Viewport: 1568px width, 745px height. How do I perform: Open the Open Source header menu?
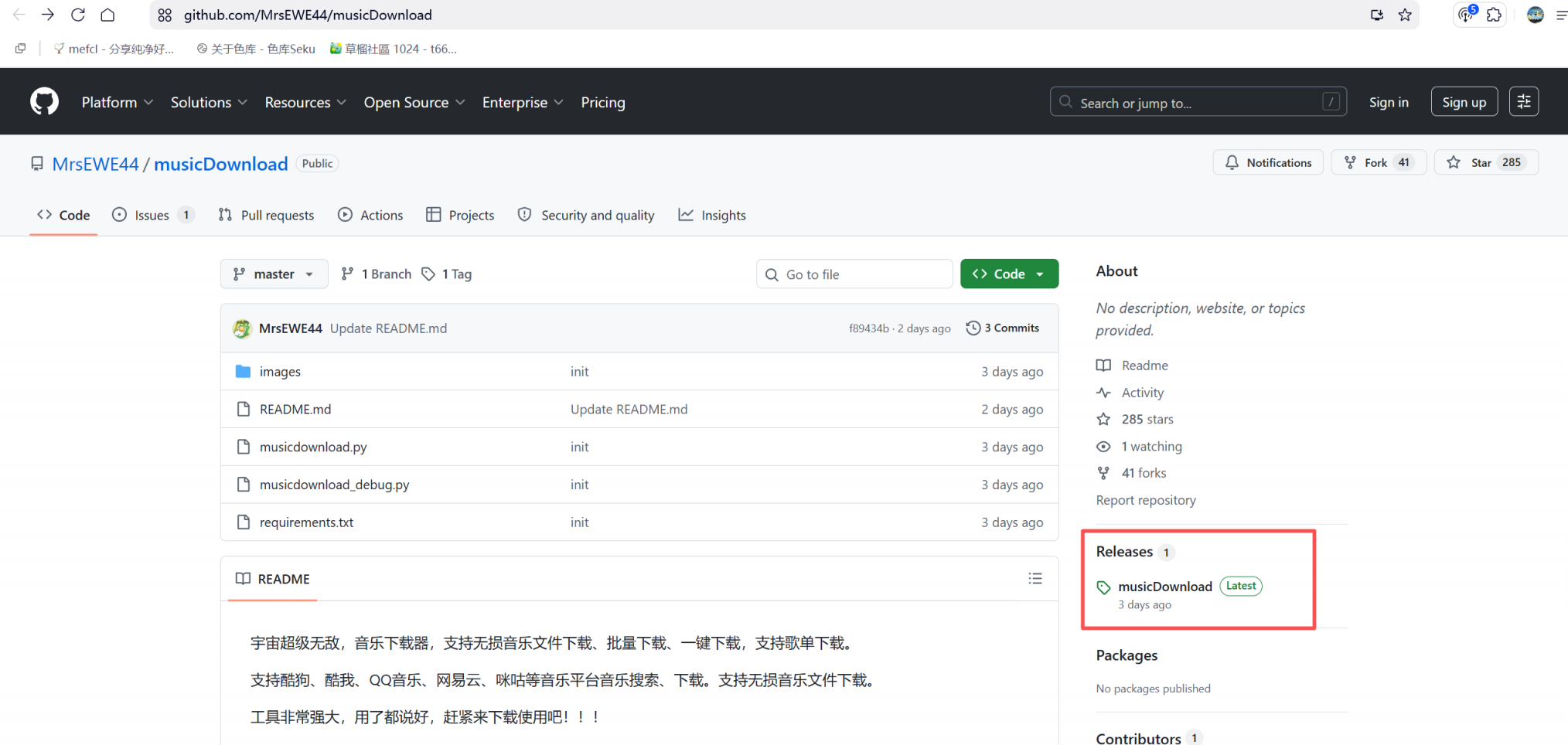pos(414,103)
